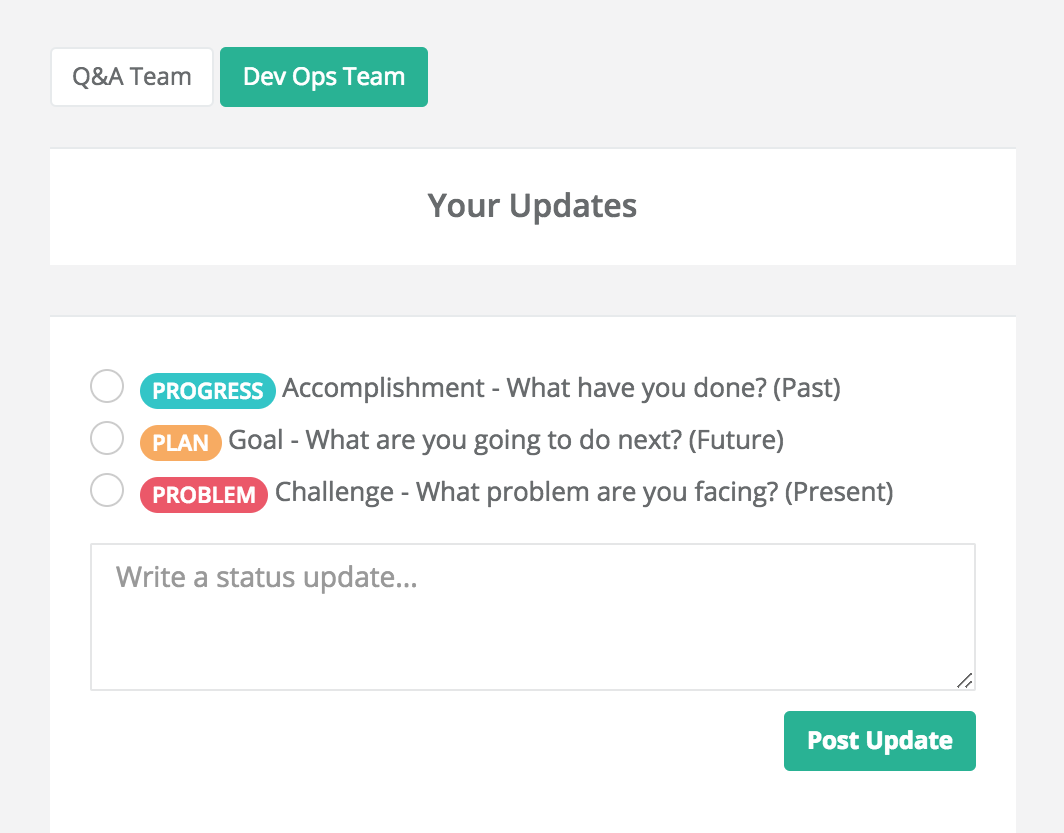Viewport: 1064px width, 833px height.
Task: Click 'What are you going to do next?' text
Action: click(x=493, y=440)
